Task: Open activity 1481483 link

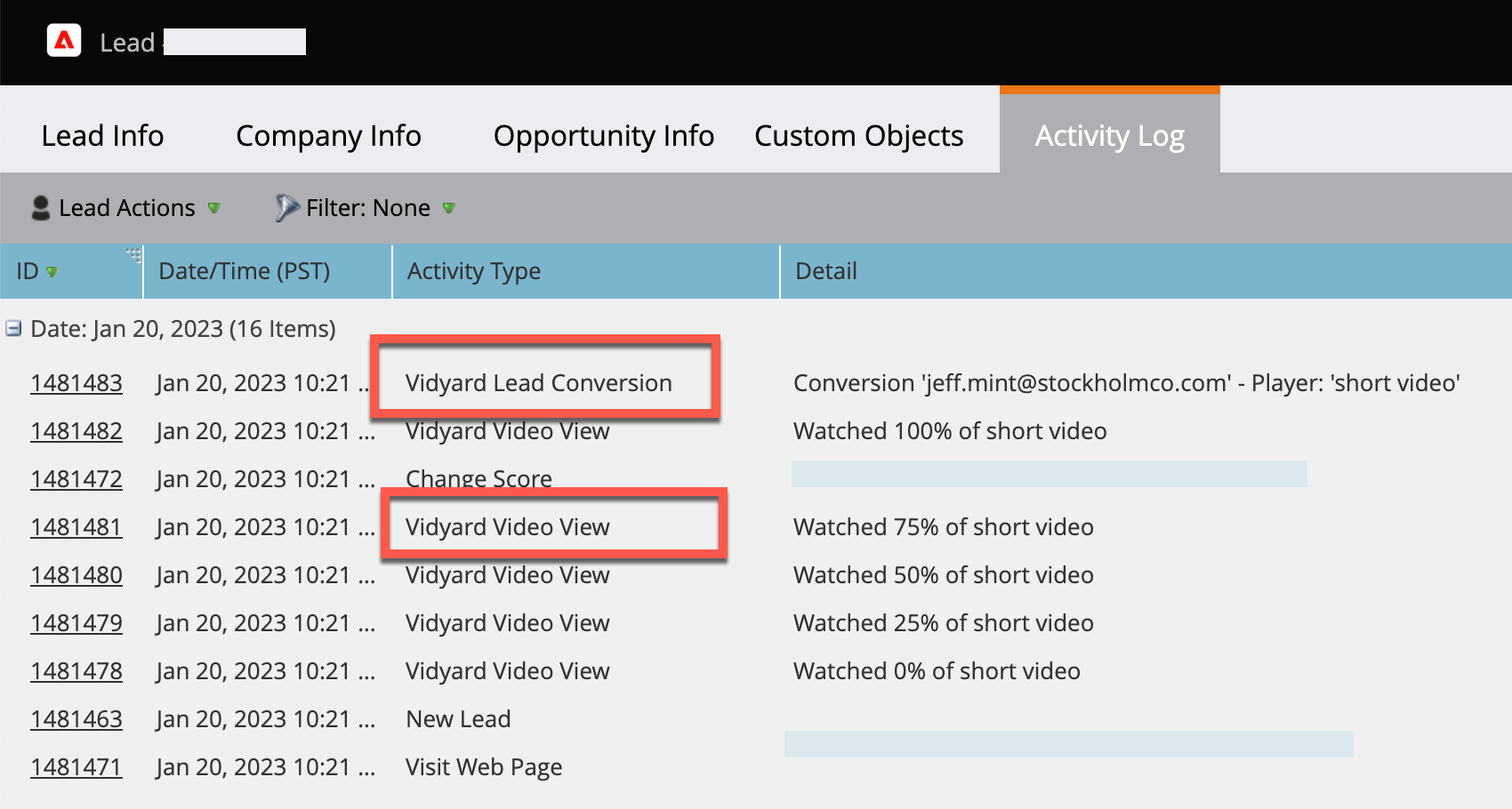Action: click(76, 383)
